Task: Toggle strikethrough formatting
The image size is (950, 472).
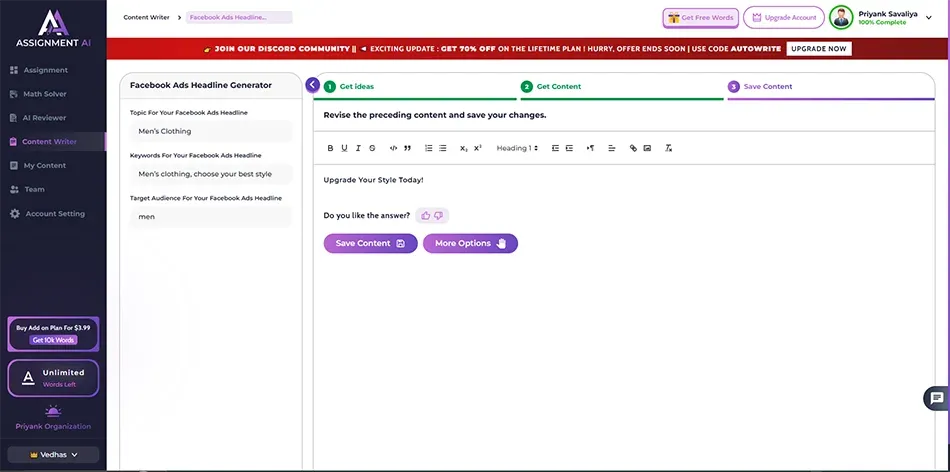Action: 372,148
